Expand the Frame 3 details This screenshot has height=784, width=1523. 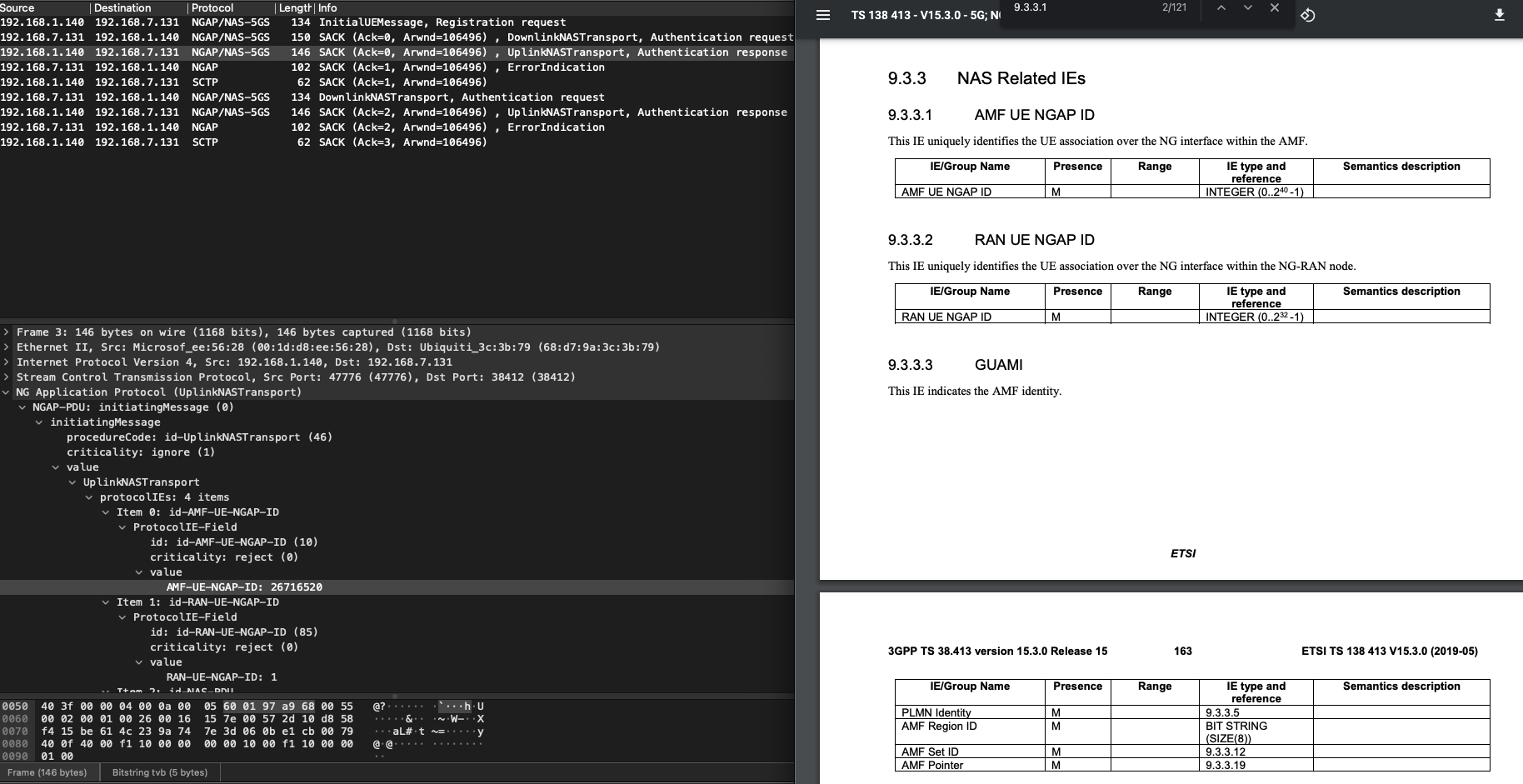tap(6, 332)
